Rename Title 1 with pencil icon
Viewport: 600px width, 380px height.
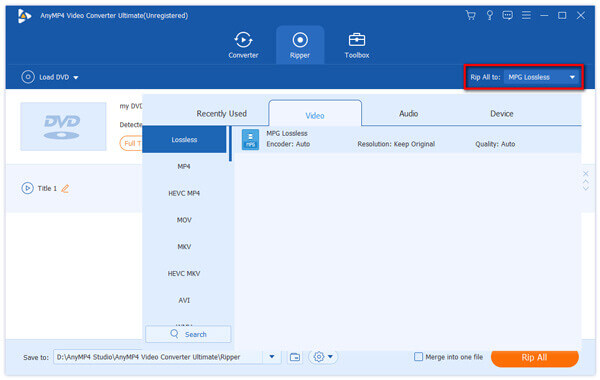(x=65, y=188)
